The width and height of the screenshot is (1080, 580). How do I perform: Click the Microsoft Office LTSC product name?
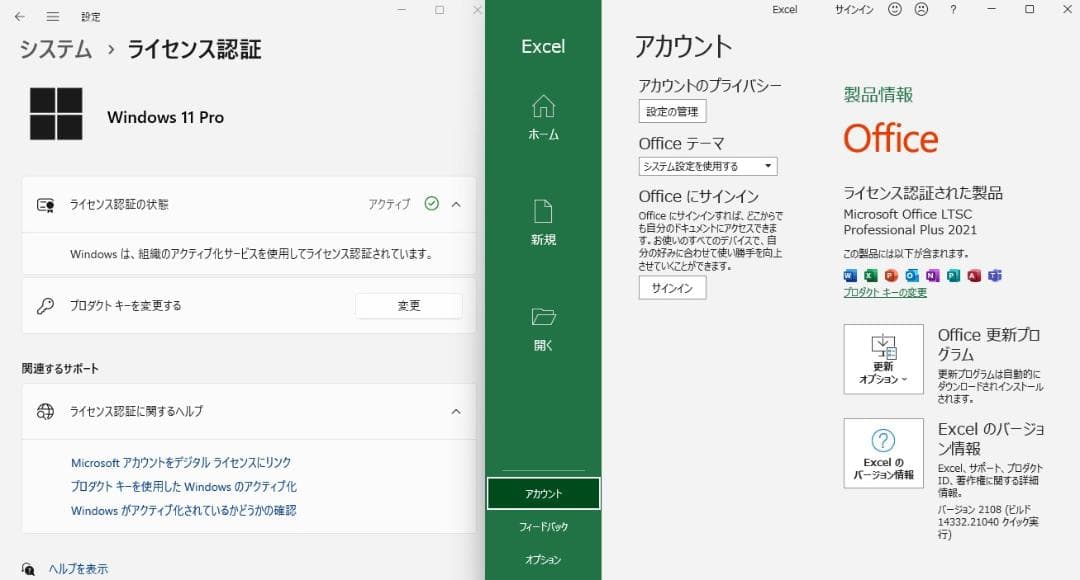910,222
